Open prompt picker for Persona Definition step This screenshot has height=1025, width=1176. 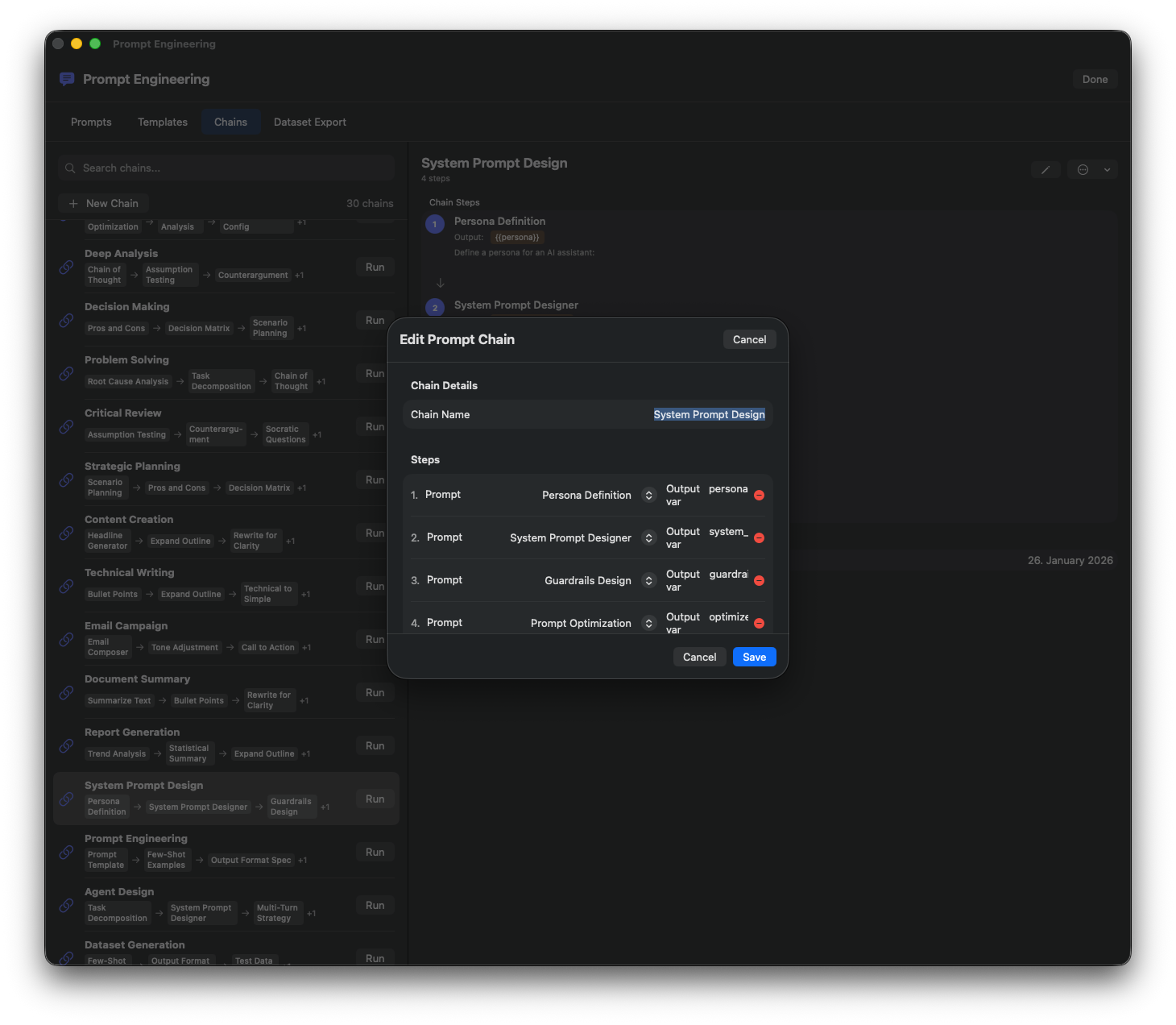648,496
